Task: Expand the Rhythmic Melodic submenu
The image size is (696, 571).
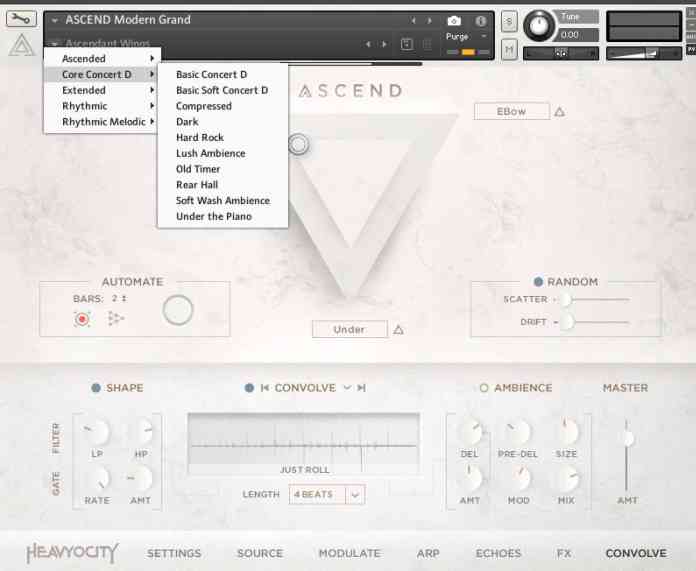Action: (x=102, y=122)
